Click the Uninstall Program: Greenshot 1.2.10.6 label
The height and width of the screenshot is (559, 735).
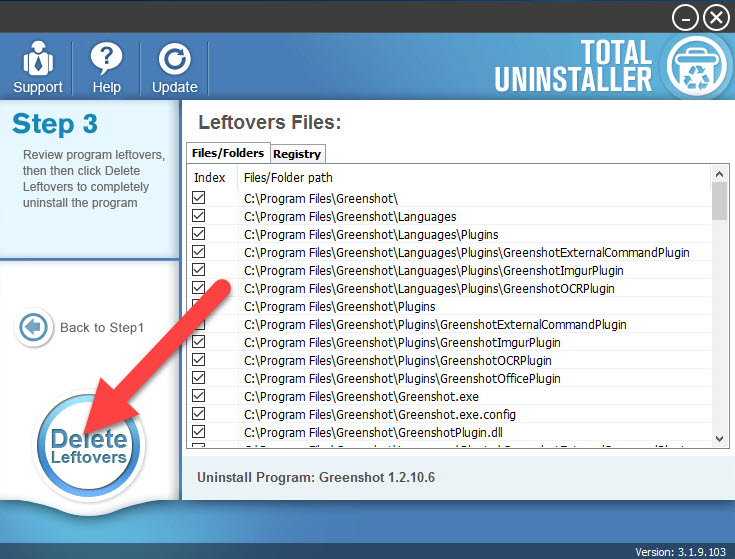pyautogui.click(x=315, y=477)
